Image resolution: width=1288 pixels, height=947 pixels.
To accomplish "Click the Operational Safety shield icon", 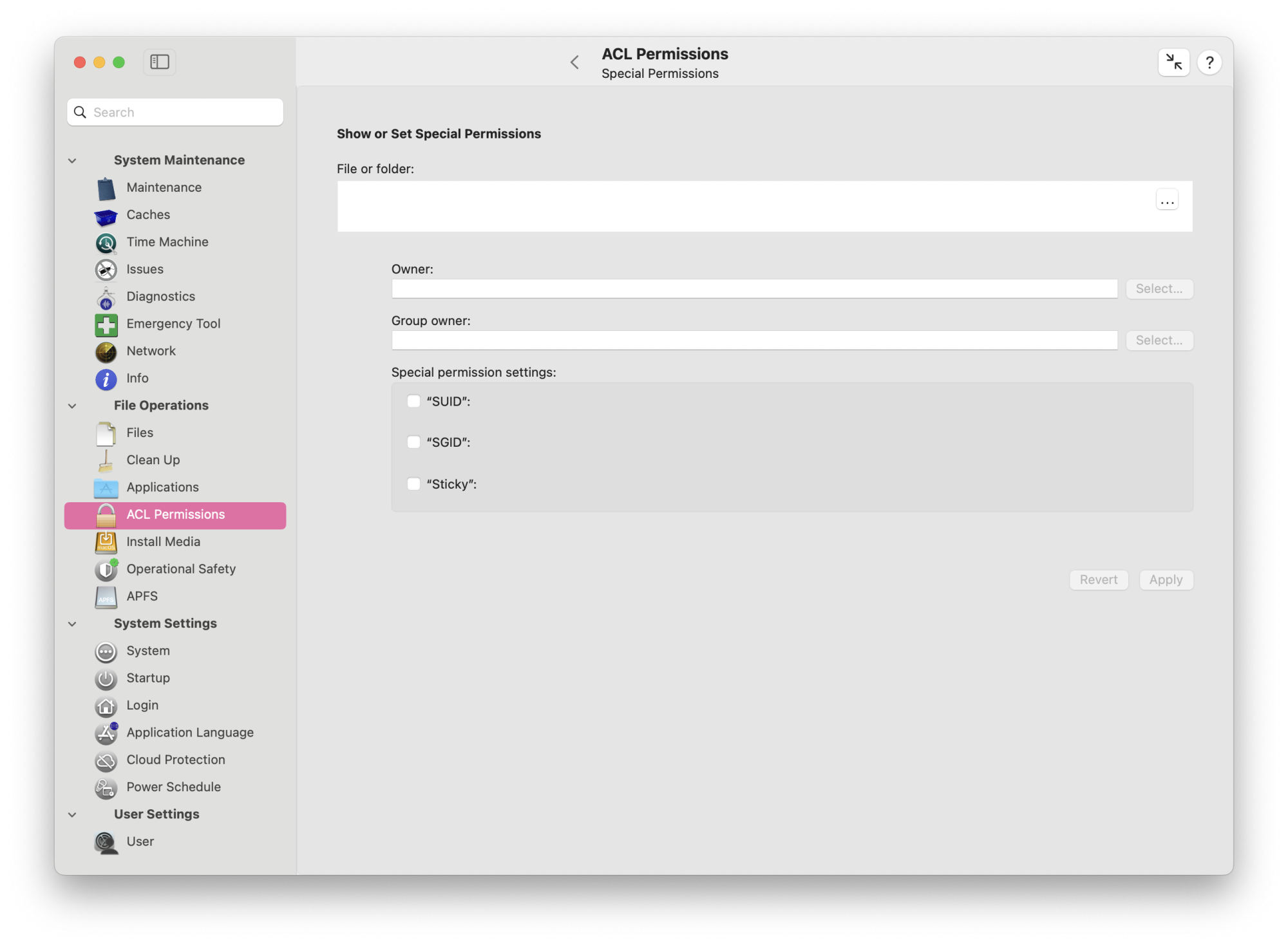I will pos(106,570).
